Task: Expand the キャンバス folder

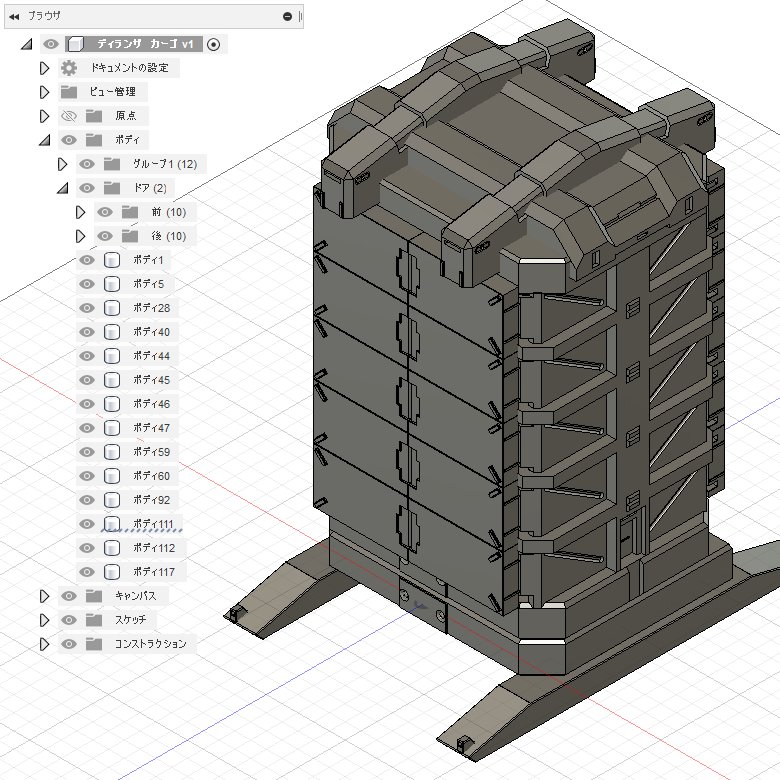Action: 44,596
